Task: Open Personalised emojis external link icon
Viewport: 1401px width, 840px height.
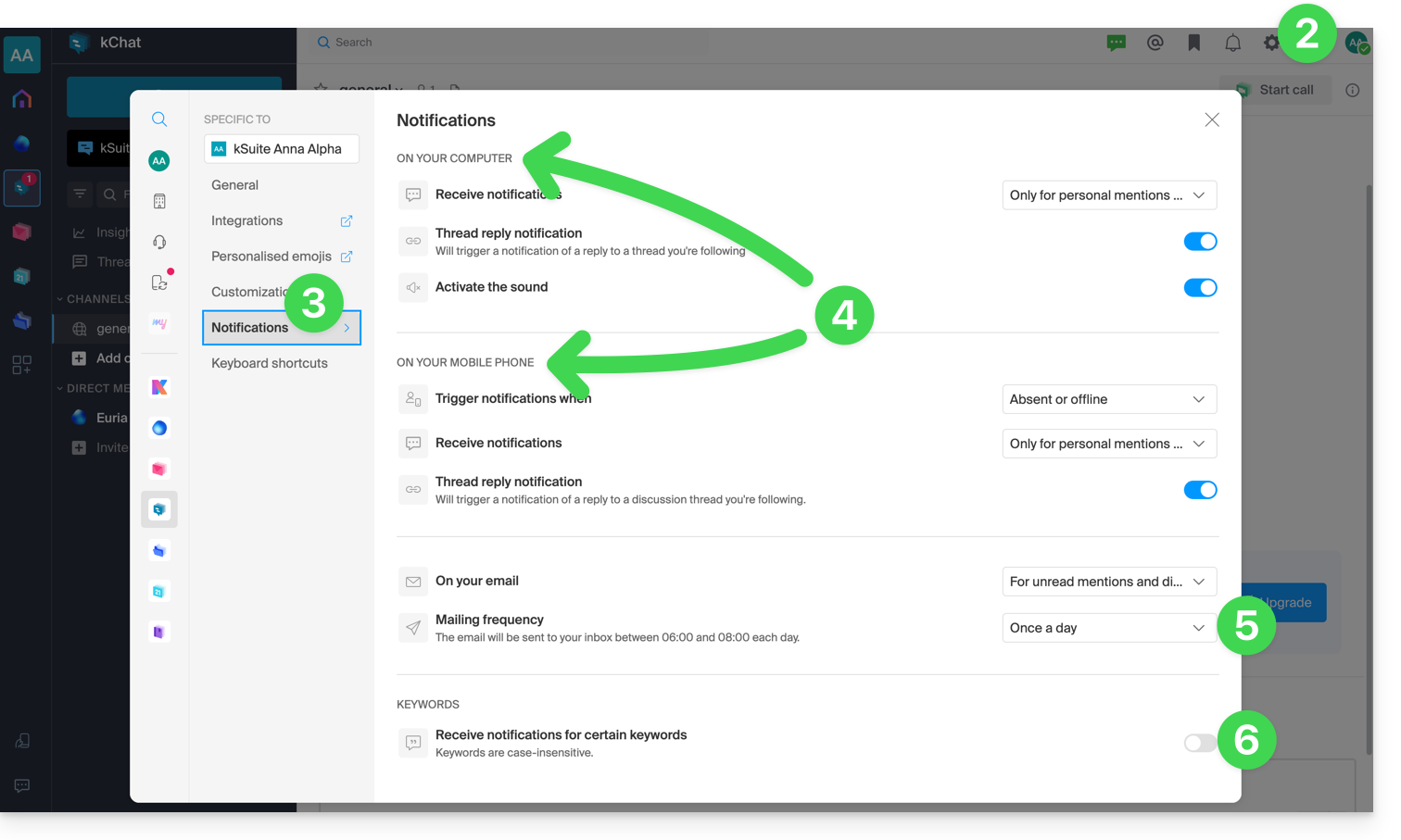Action: click(347, 257)
